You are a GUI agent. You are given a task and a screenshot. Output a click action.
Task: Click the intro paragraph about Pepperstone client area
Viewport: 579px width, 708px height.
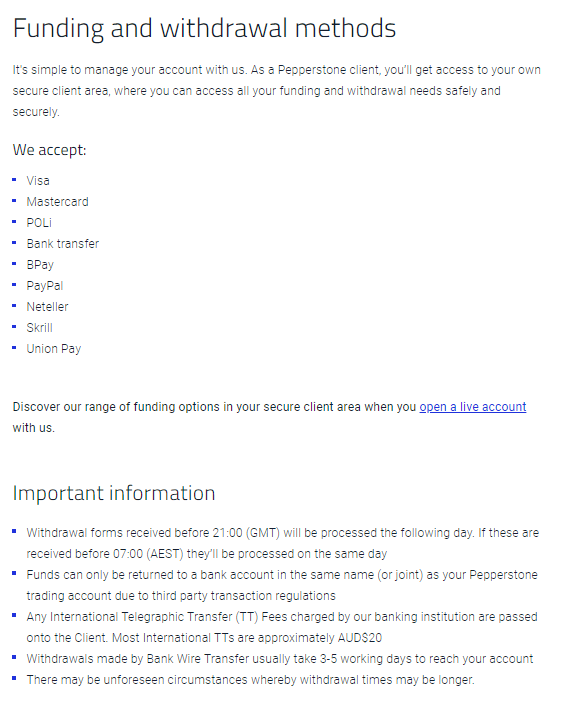[276, 91]
